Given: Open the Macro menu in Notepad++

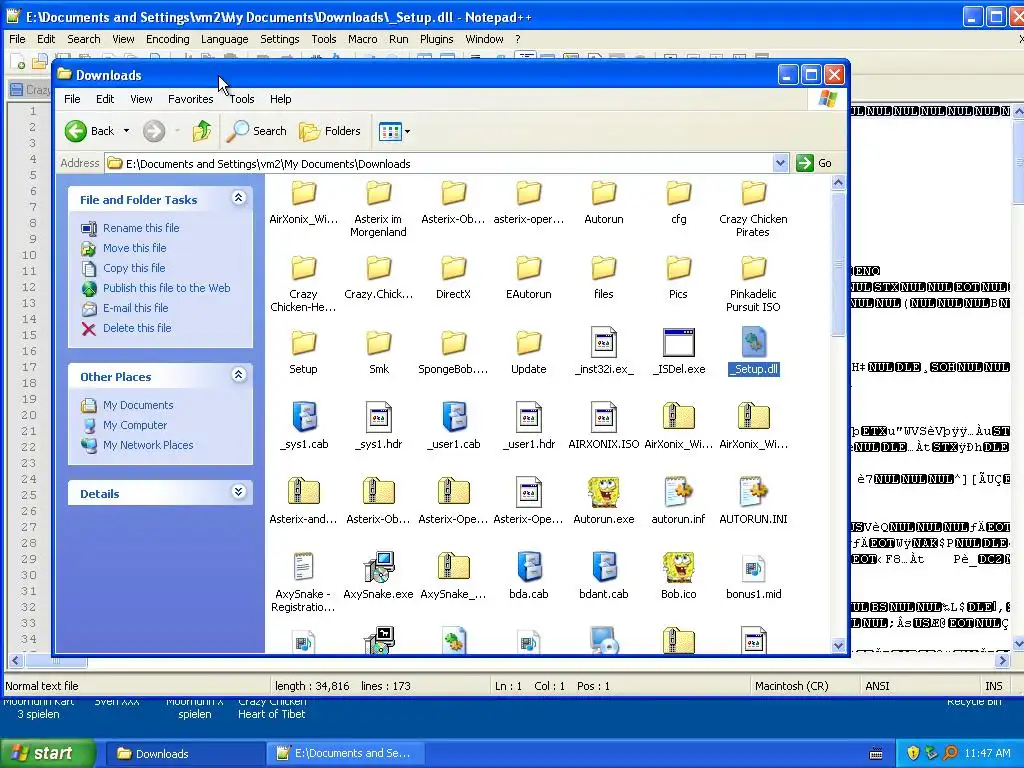Looking at the screenshot, I should 362,39.
